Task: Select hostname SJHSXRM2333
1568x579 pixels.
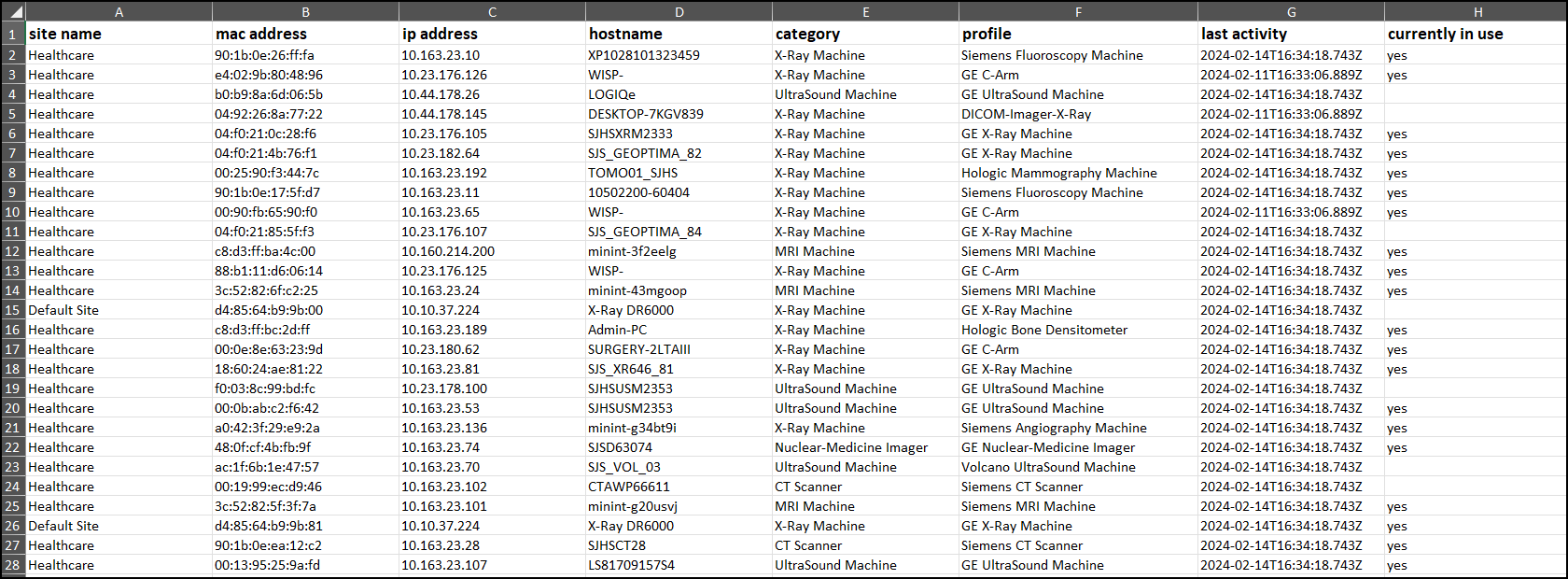Action: point(679,134)
